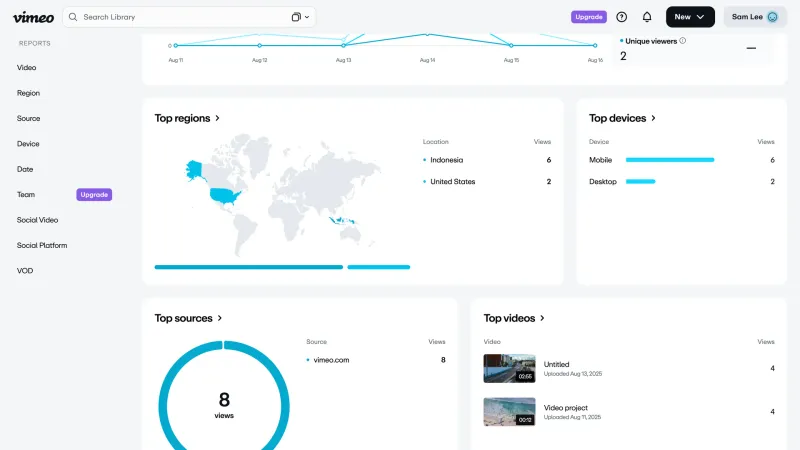Click the Video project title
The height and width of the screenshot is (450, 800).
(x=565, y=408)
